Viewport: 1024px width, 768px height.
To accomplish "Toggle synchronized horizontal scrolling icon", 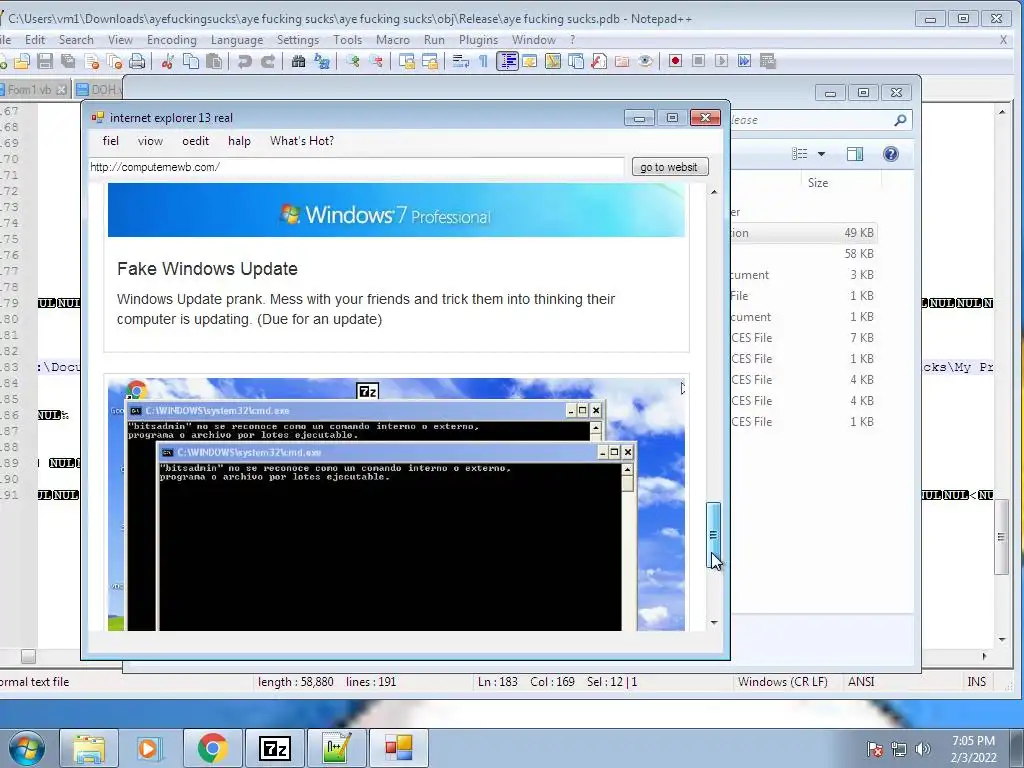I will (430, 61).
